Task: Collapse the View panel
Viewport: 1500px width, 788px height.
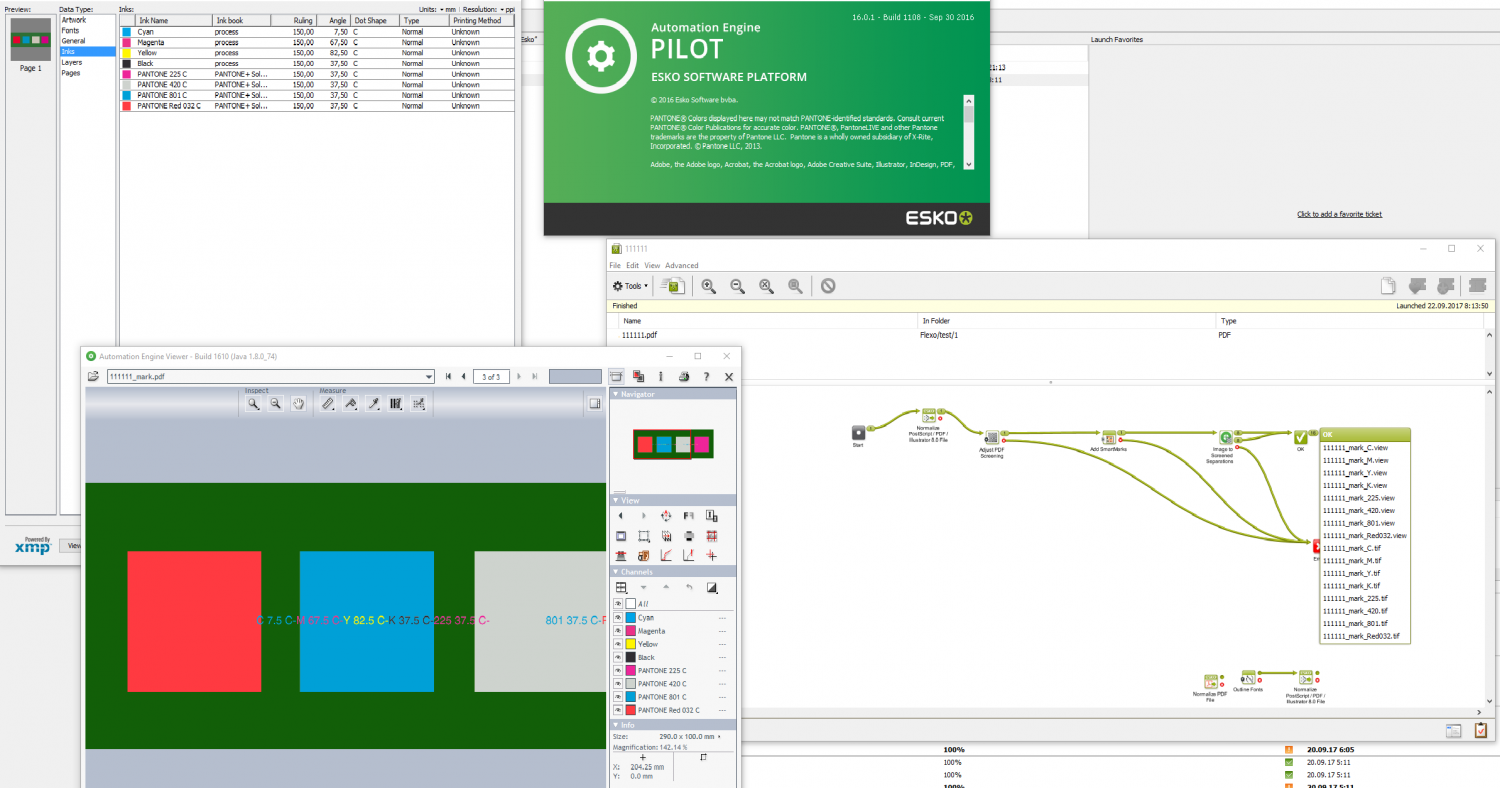Action: click(x=615, y=500)
